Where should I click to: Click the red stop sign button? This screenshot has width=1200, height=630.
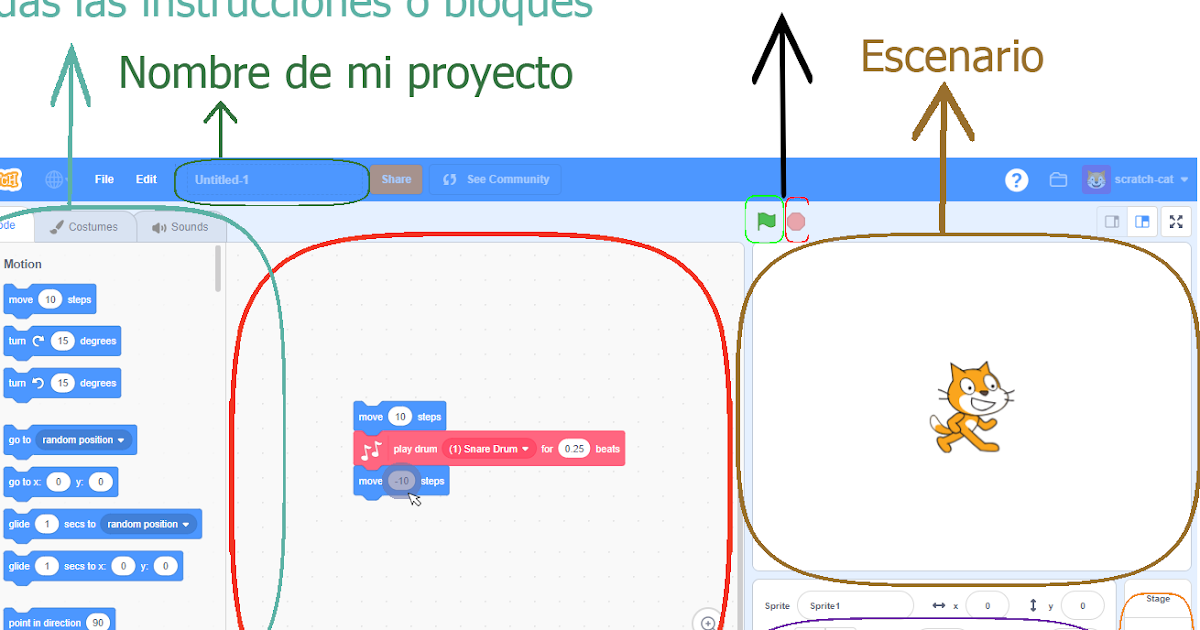[x=795, y=219]
